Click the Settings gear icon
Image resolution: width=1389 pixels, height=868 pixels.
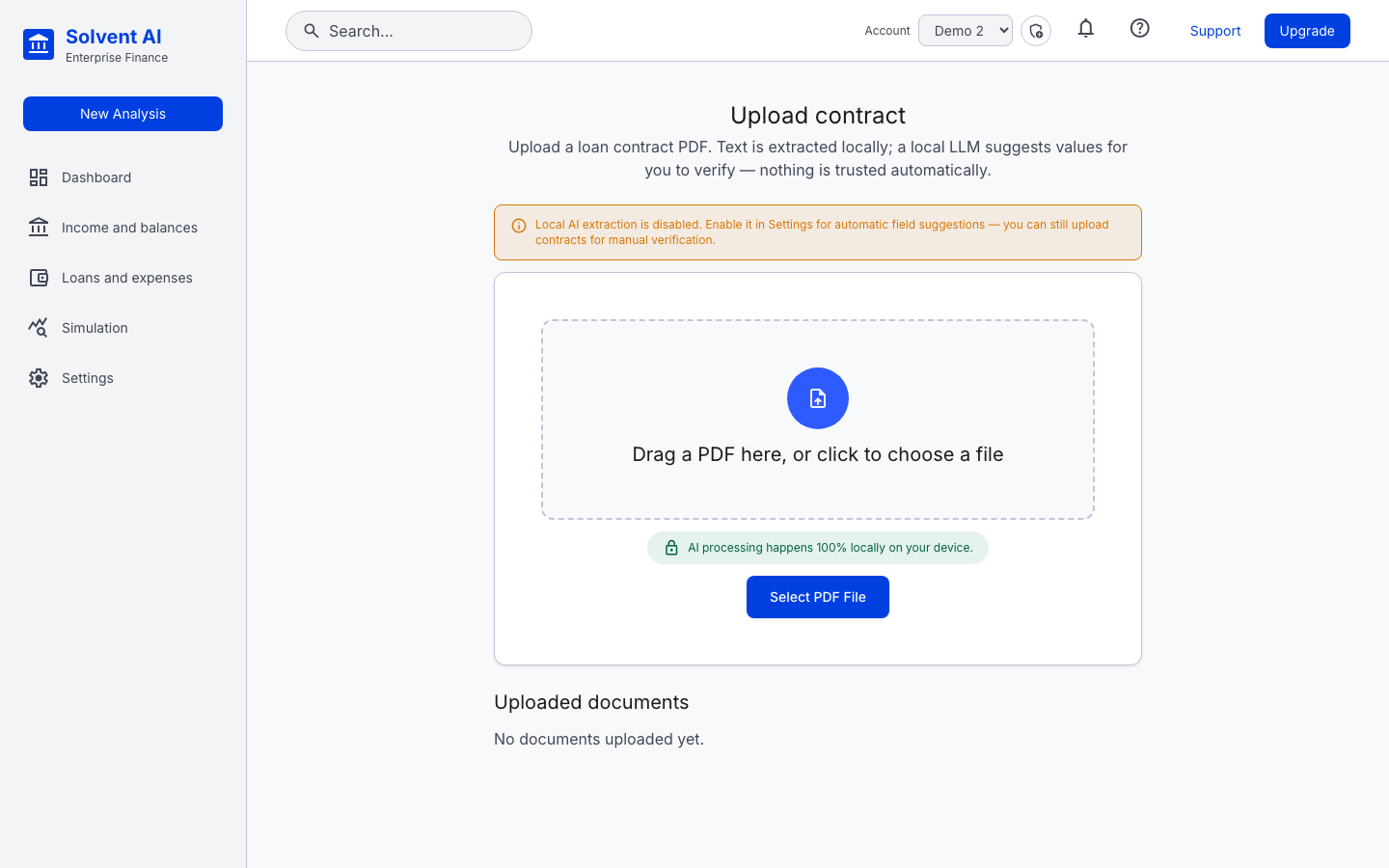click(39, 378)
